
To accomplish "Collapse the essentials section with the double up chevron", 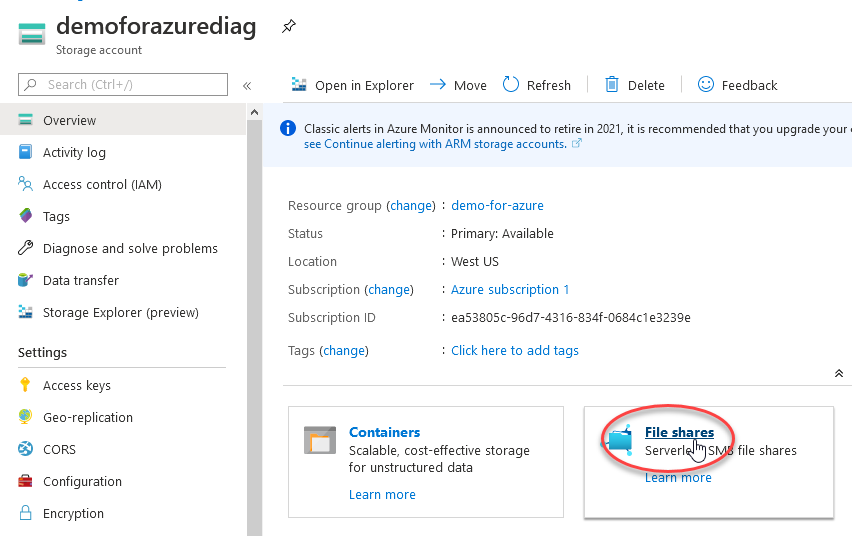I will point(839,373).
